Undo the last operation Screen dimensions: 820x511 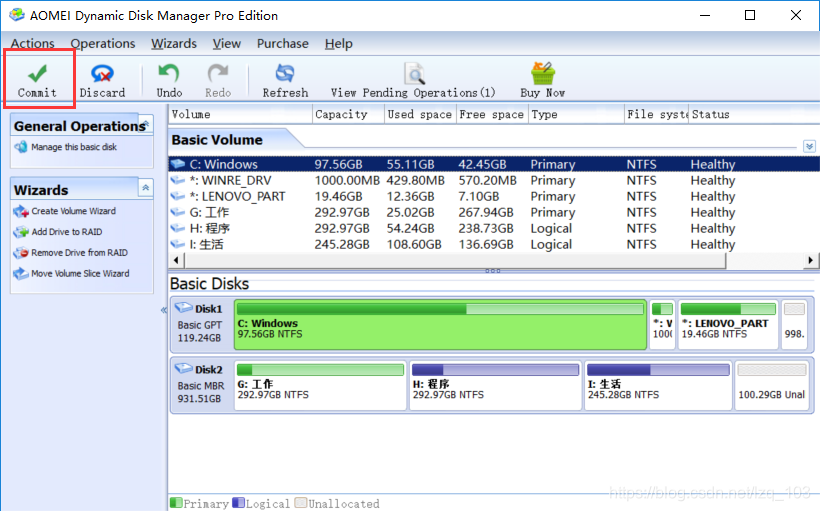click(169, 81)
